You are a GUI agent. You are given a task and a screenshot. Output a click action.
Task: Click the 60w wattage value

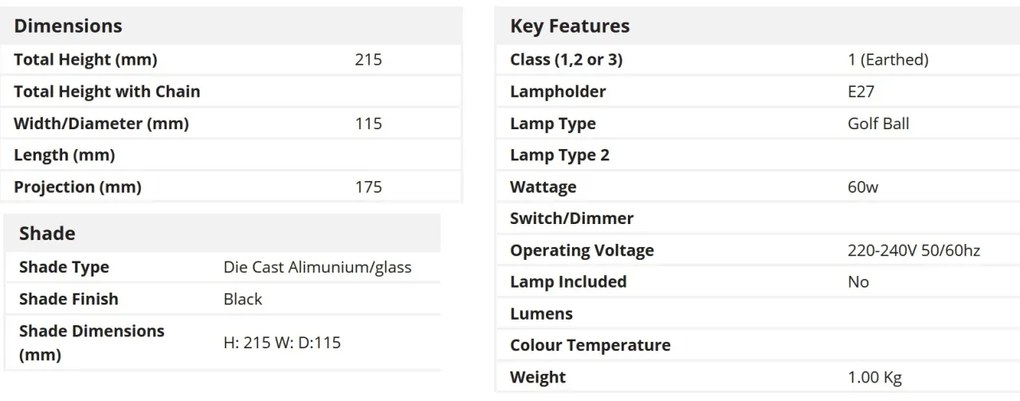(x=863, y=187)
